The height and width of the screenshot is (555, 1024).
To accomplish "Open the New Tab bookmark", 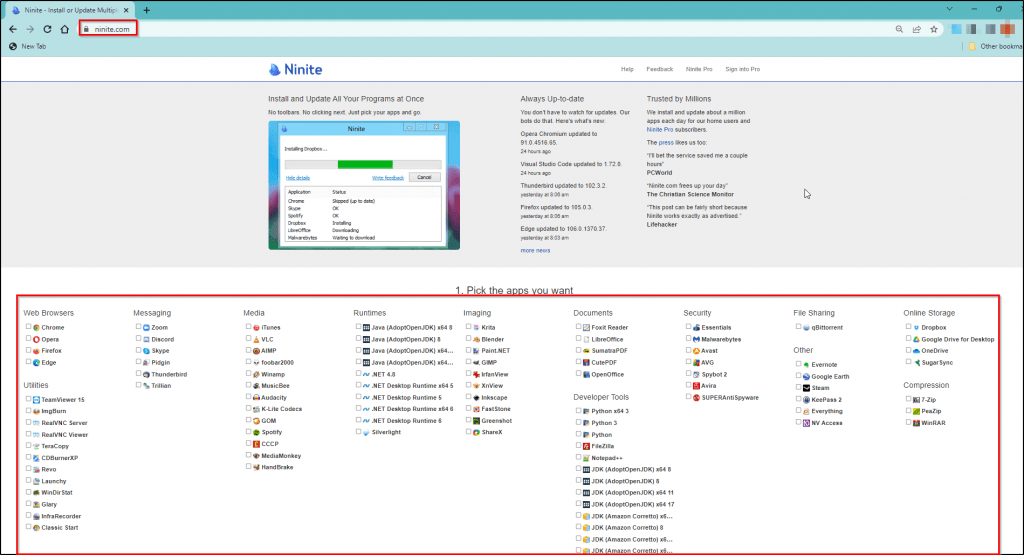I will (x=27, y=46).
